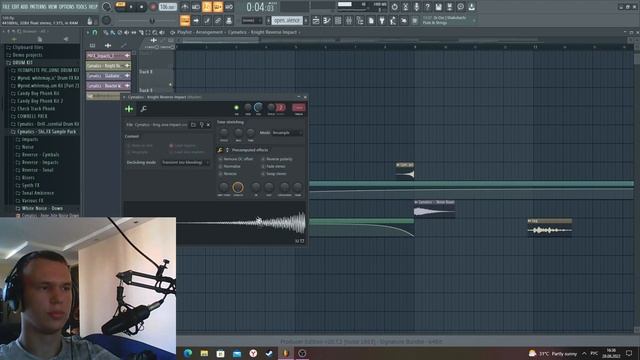
Task: Click the Save project icon
Action: coord(438,7)
